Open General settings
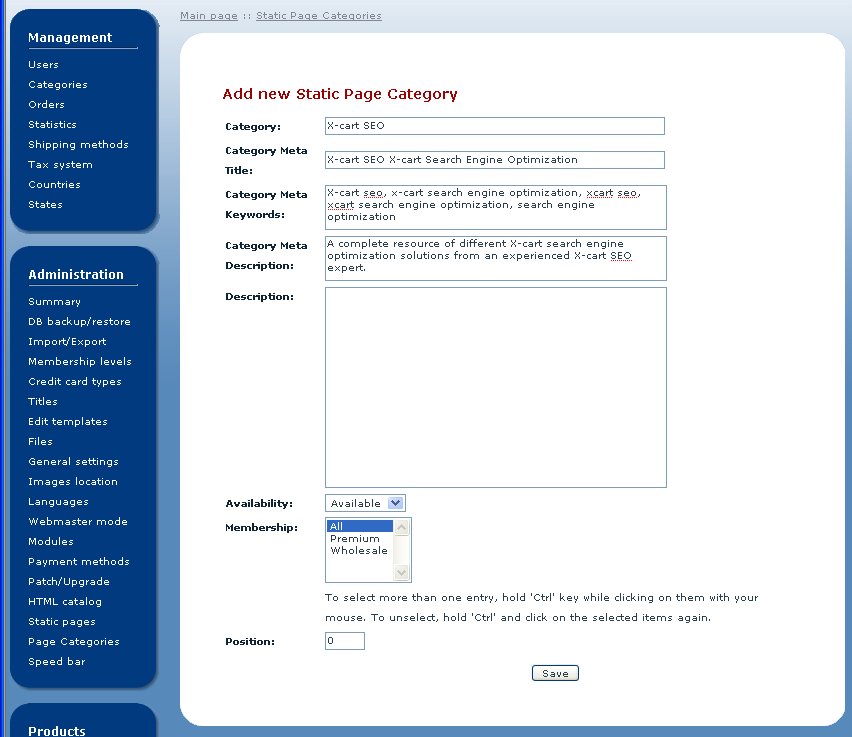The image size is (852, 737). click(x=73, y=462)
